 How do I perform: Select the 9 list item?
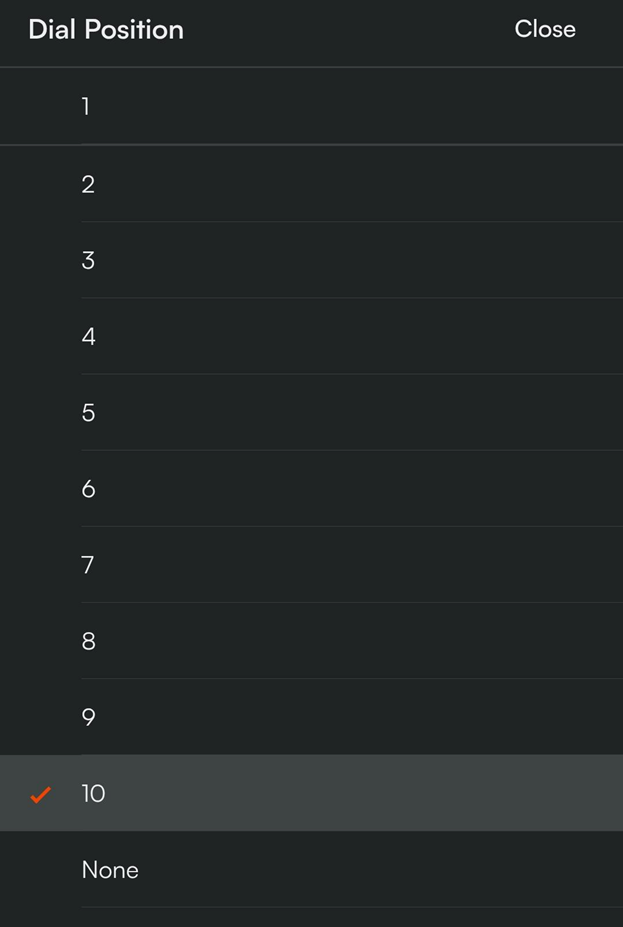pos(311,717)
